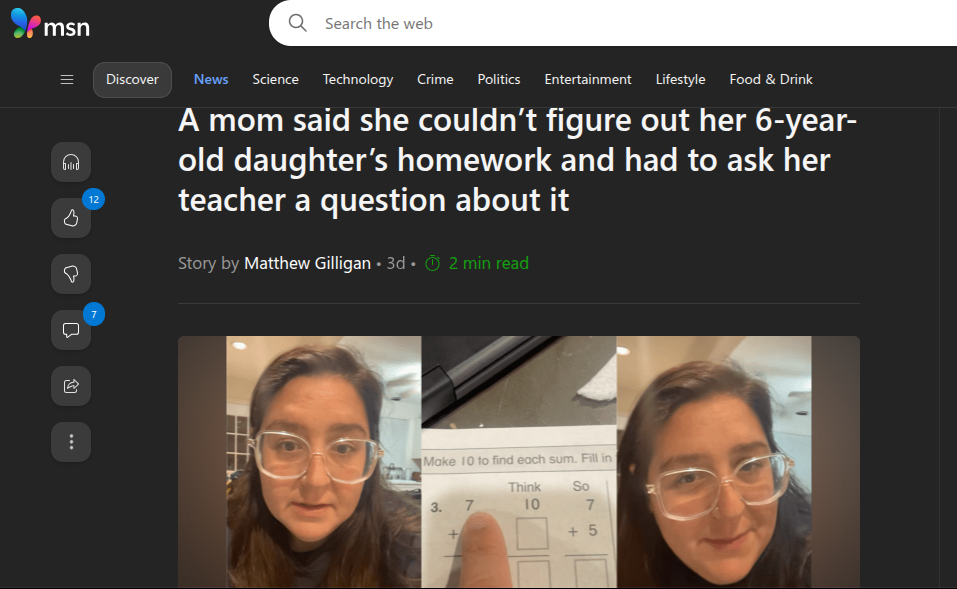Open the comments speech-bubble icon
This screenshot has width=957, height=589.
coord(71,330)
